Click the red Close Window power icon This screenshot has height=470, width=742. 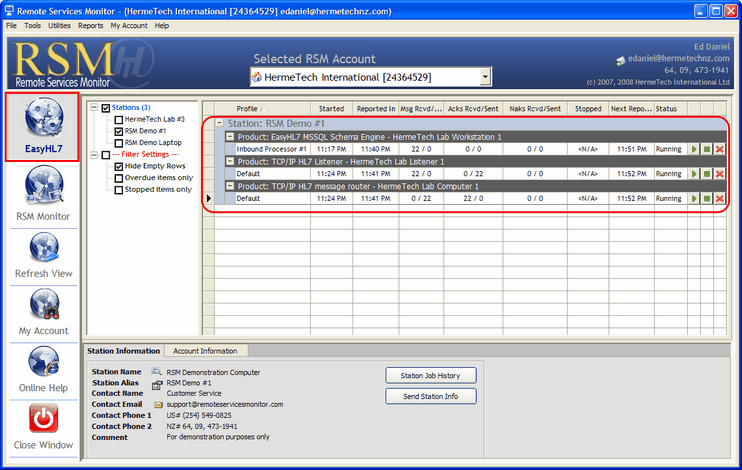tap(44, 418)
